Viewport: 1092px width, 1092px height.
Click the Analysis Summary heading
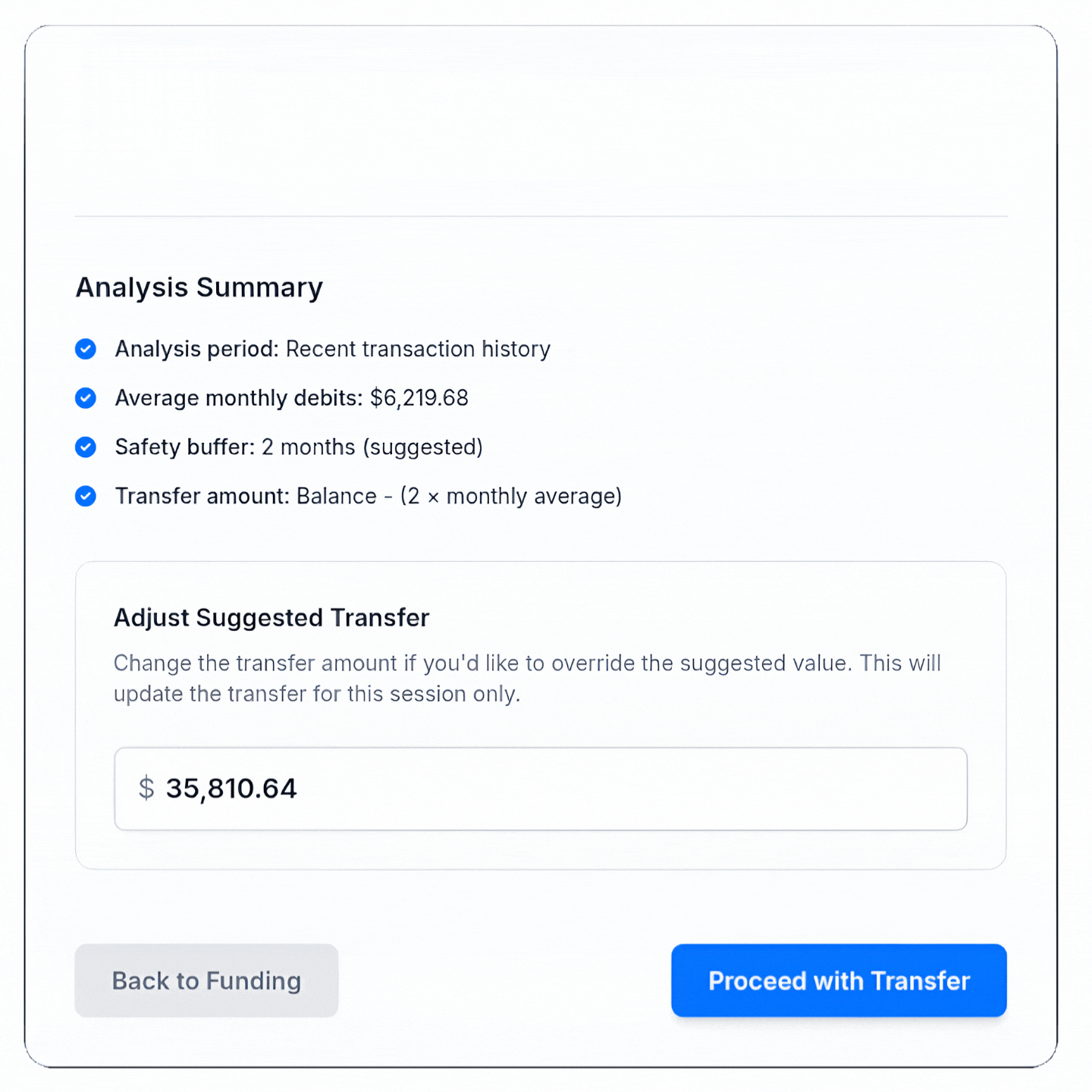199,287
